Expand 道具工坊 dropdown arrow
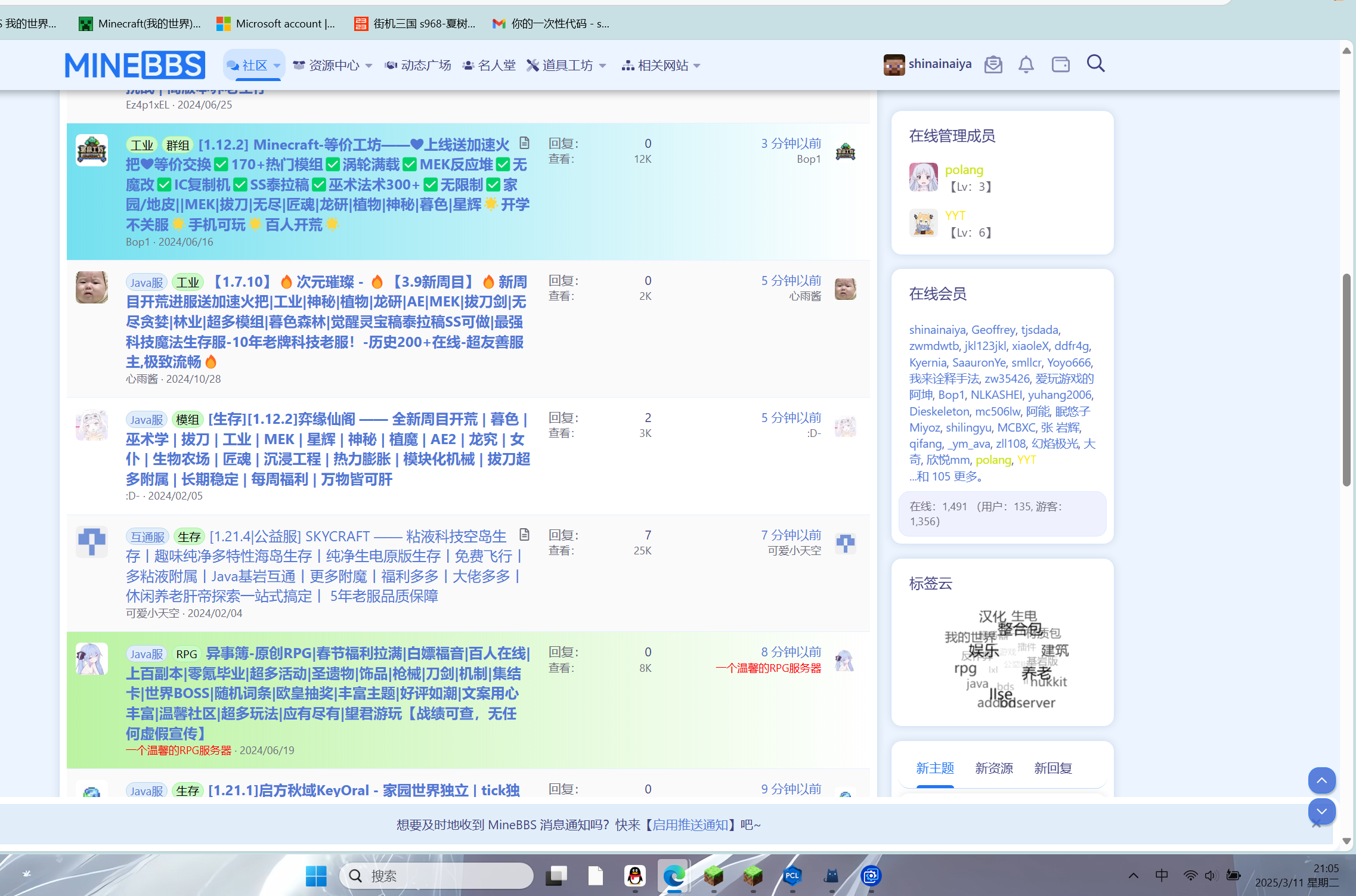The width and height of the screenshot is (1356, 896). click(602, 66)
